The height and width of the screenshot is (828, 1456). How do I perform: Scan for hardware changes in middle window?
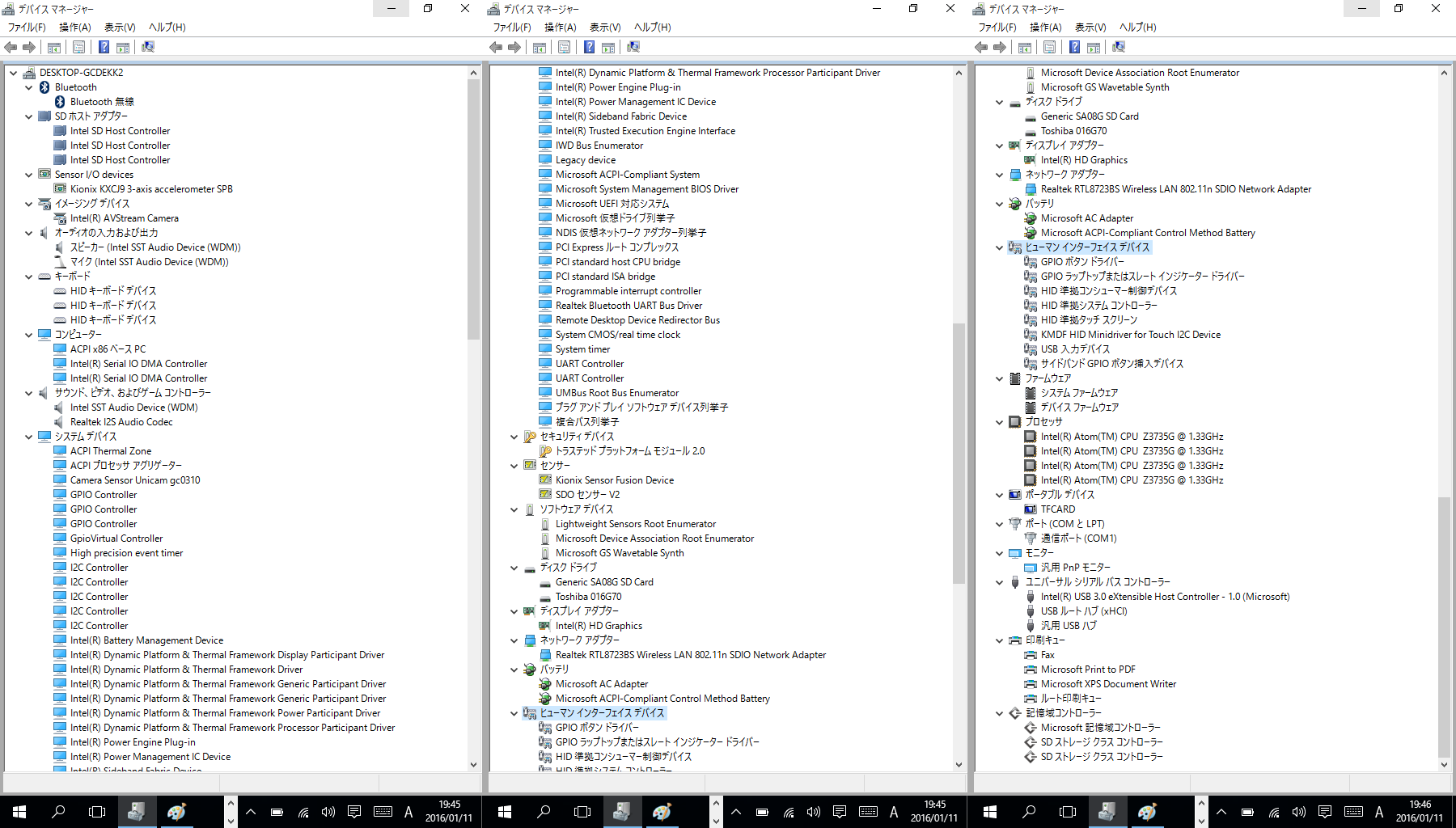[x=633, y=47]
